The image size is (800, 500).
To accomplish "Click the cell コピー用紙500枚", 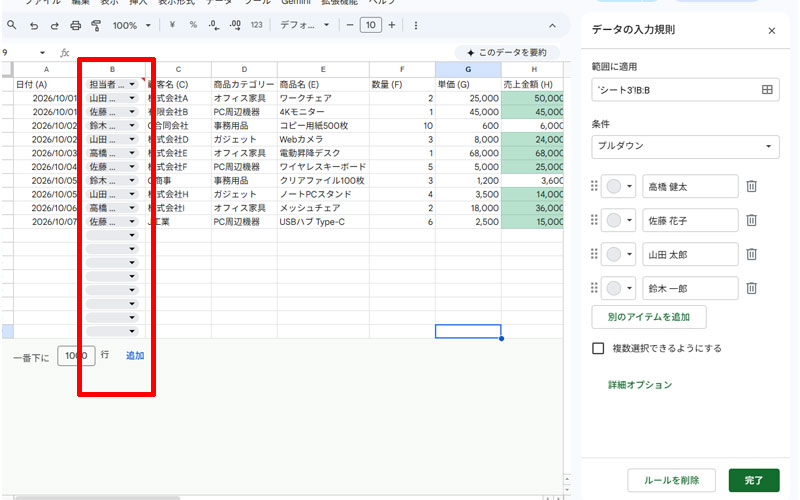I will click(323, 126).
